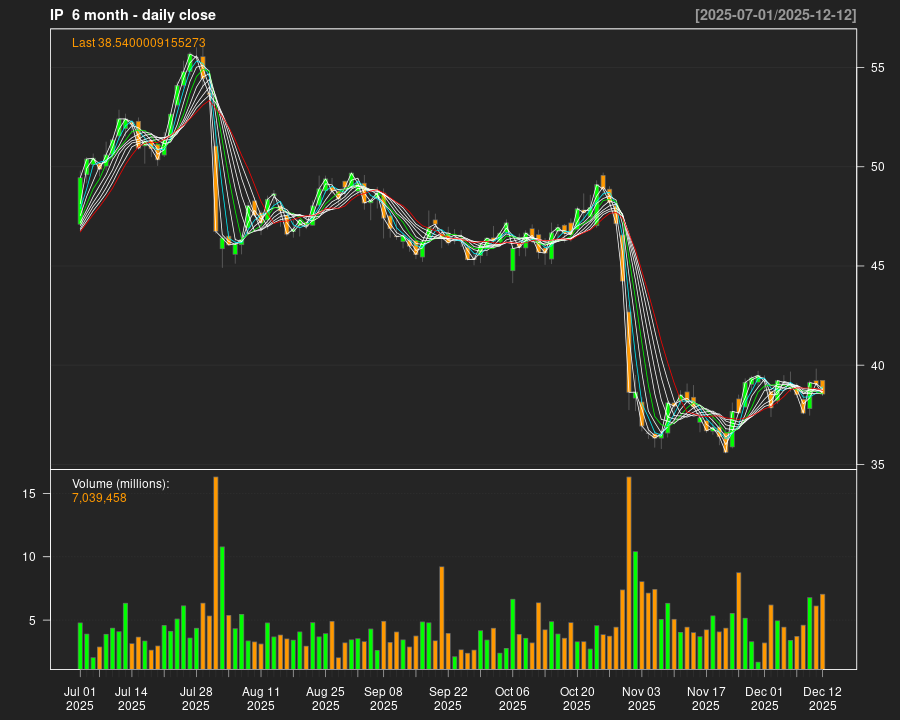Click the tall orange volume bar near Sep 22

(441, 617)
